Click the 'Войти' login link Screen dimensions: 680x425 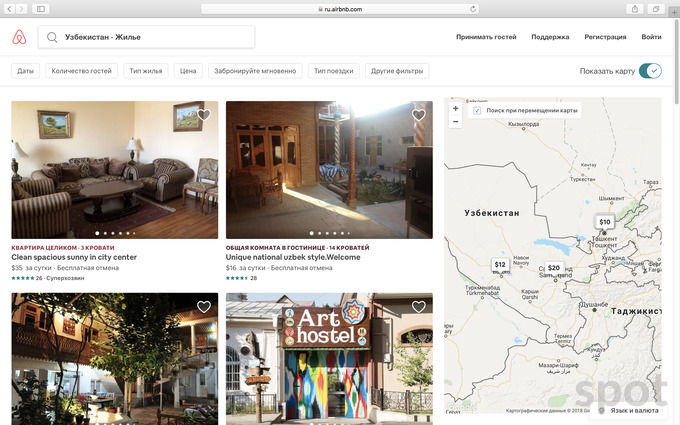coord(651,37)
